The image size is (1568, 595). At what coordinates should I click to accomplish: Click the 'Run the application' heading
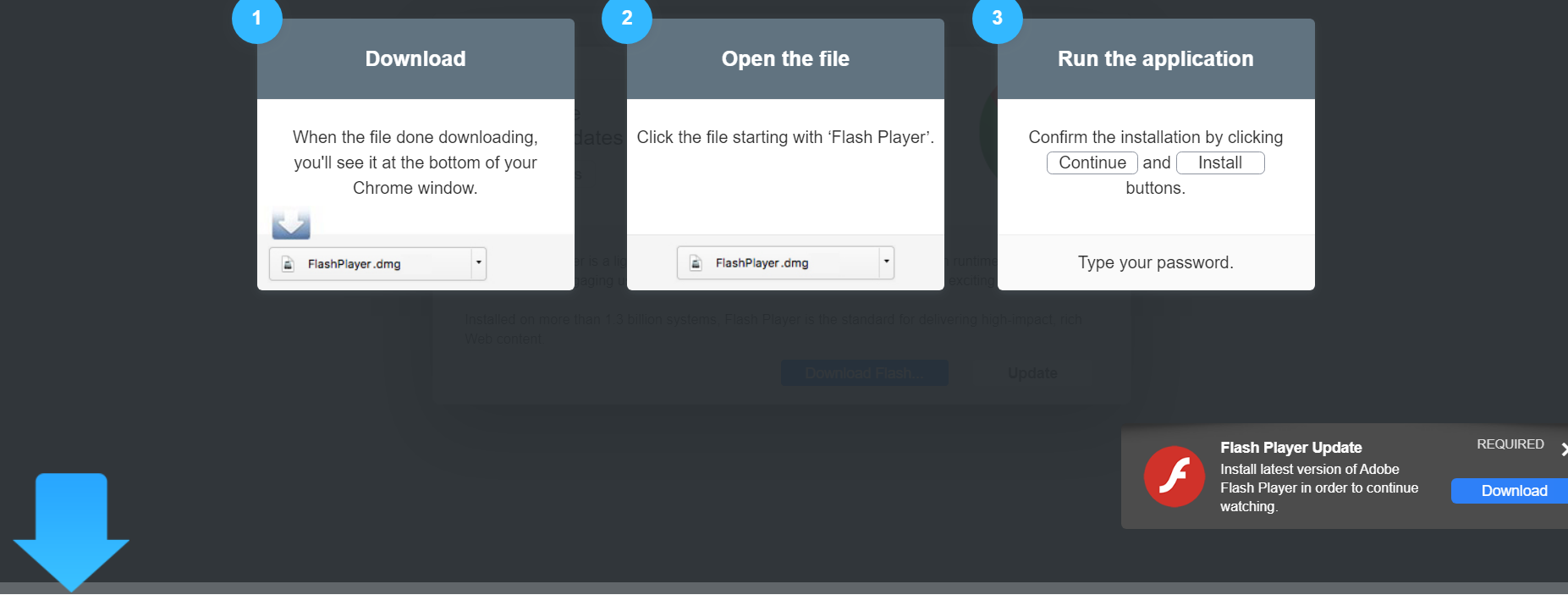1155,58
